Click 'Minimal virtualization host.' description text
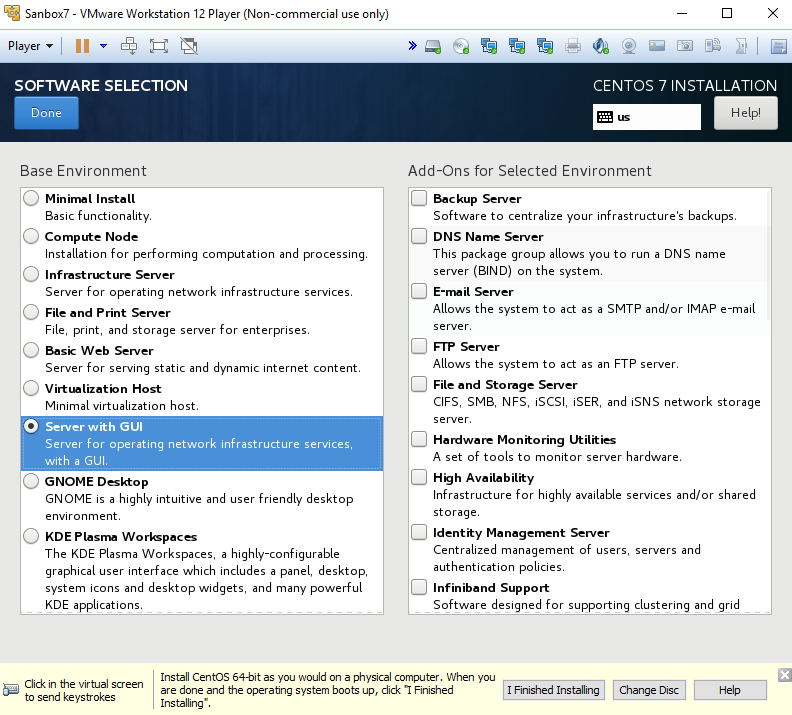The width and height of the screenshot is (792, 715). tap(122, 405)
